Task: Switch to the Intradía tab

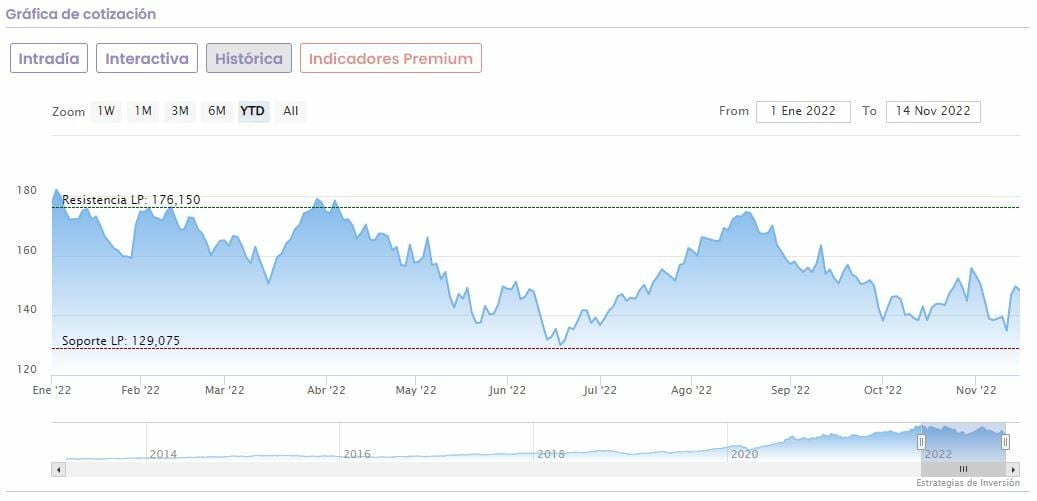Action: pos(49,58)
